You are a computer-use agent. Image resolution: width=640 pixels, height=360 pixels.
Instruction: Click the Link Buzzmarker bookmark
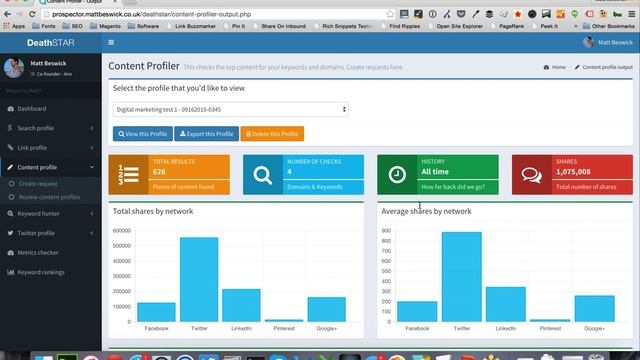[x=191, y=26]
